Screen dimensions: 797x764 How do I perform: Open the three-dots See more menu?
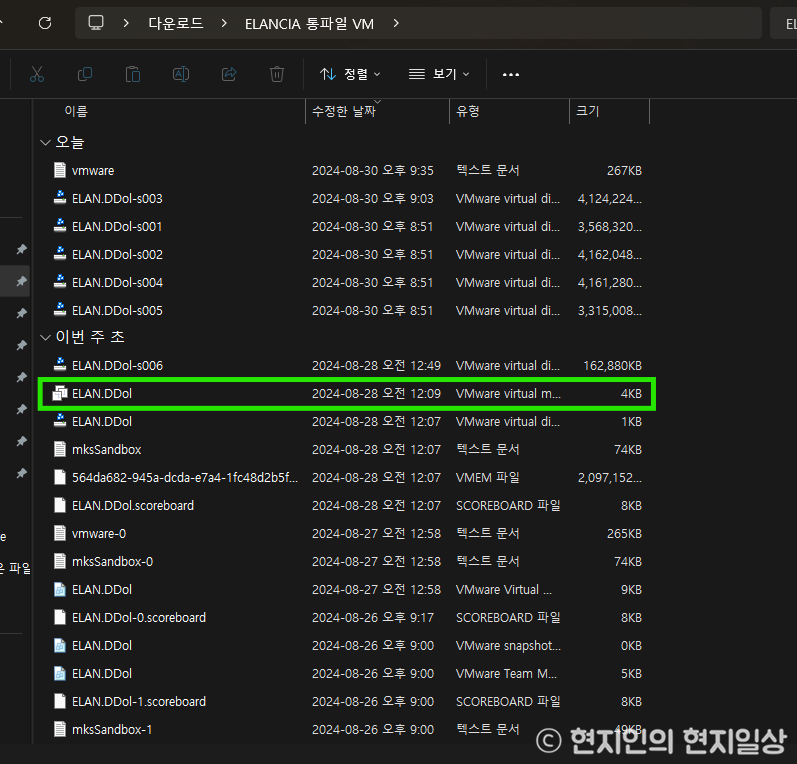511,75
